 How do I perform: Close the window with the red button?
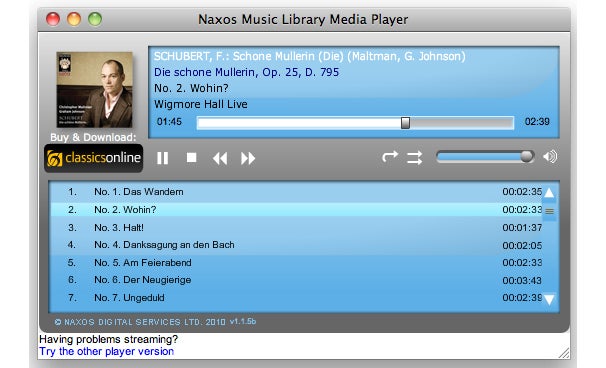[x=53, y=19]
